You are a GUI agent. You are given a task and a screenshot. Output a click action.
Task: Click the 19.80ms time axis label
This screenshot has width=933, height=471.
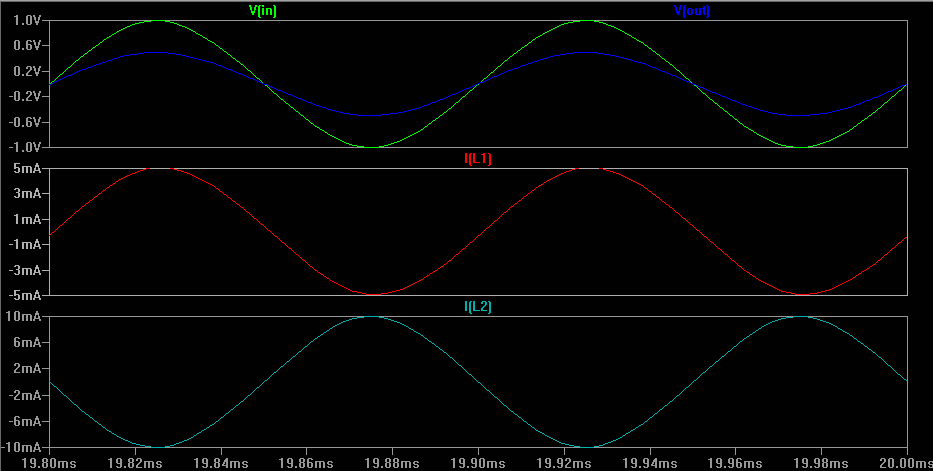point(50,463)
